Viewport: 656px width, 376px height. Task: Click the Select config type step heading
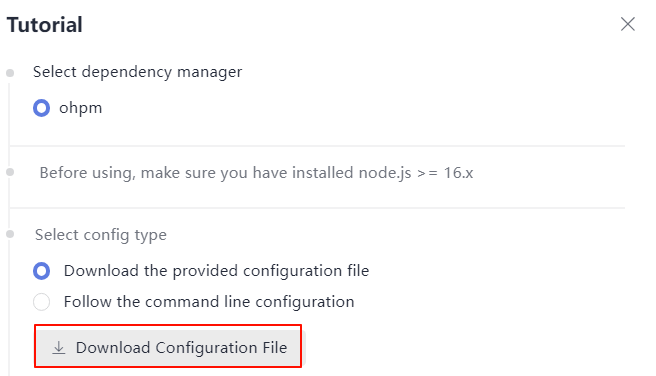coord(100,235)
